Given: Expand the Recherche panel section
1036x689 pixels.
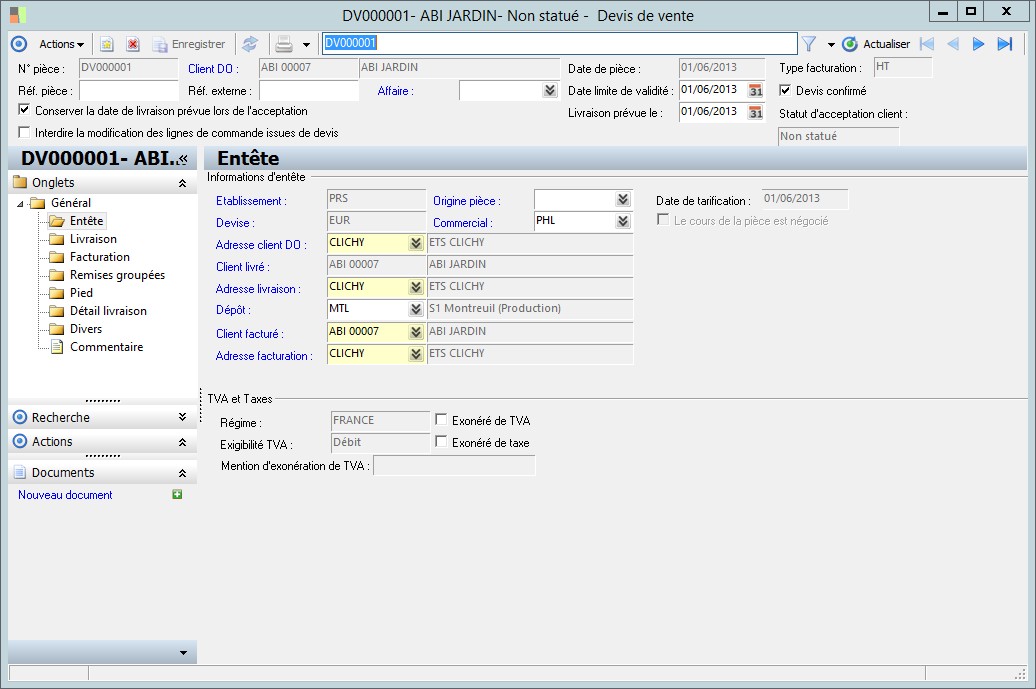Looking at the screenshot, I should pos(182,417).
